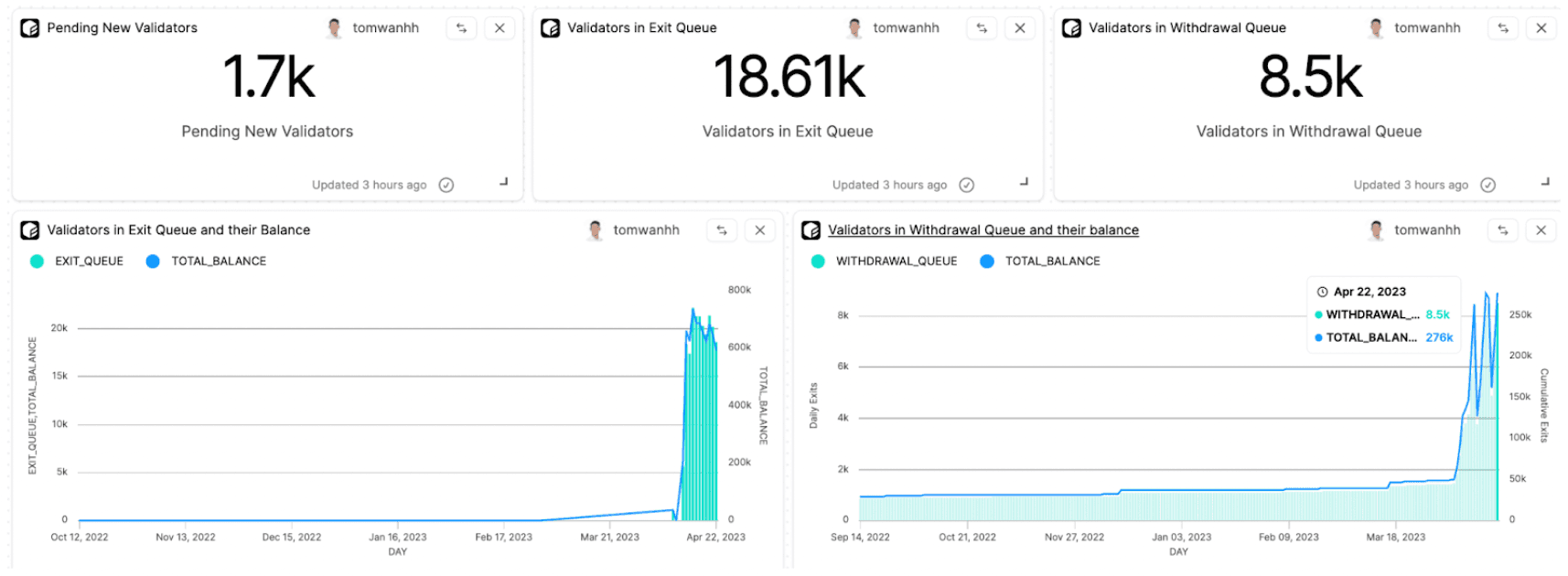Open Validators in Withdrawal Queue and their balance link
This screenshot has width=1568, height=576.
click(983, 230)
